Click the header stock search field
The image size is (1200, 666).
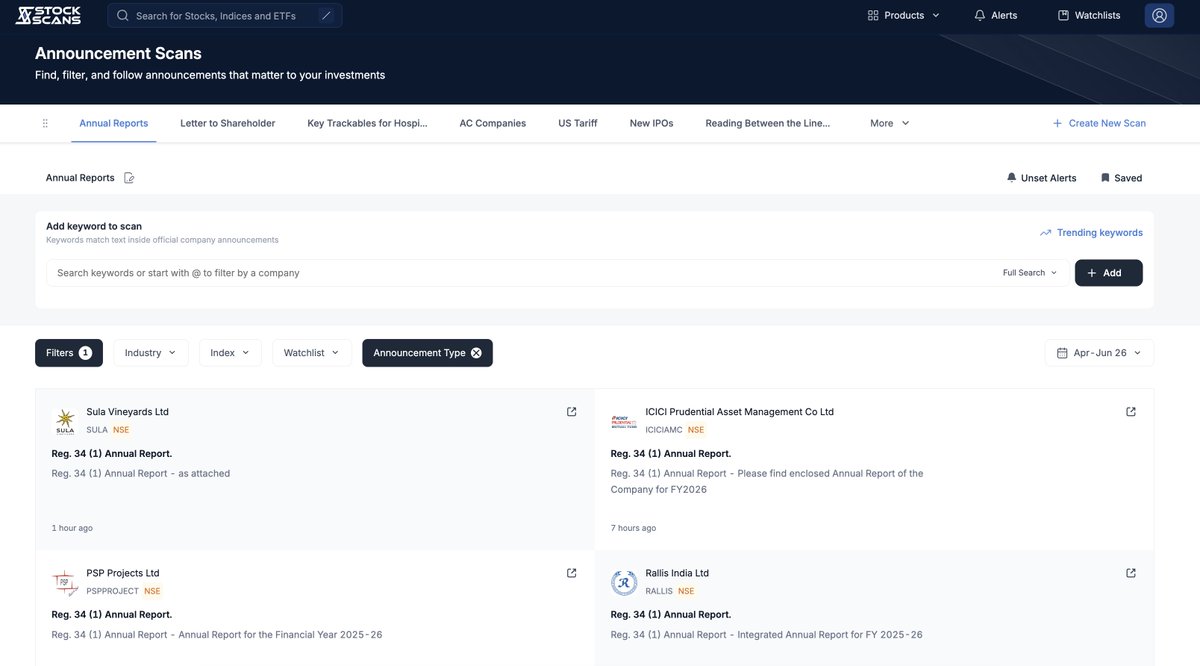(224, 15)
